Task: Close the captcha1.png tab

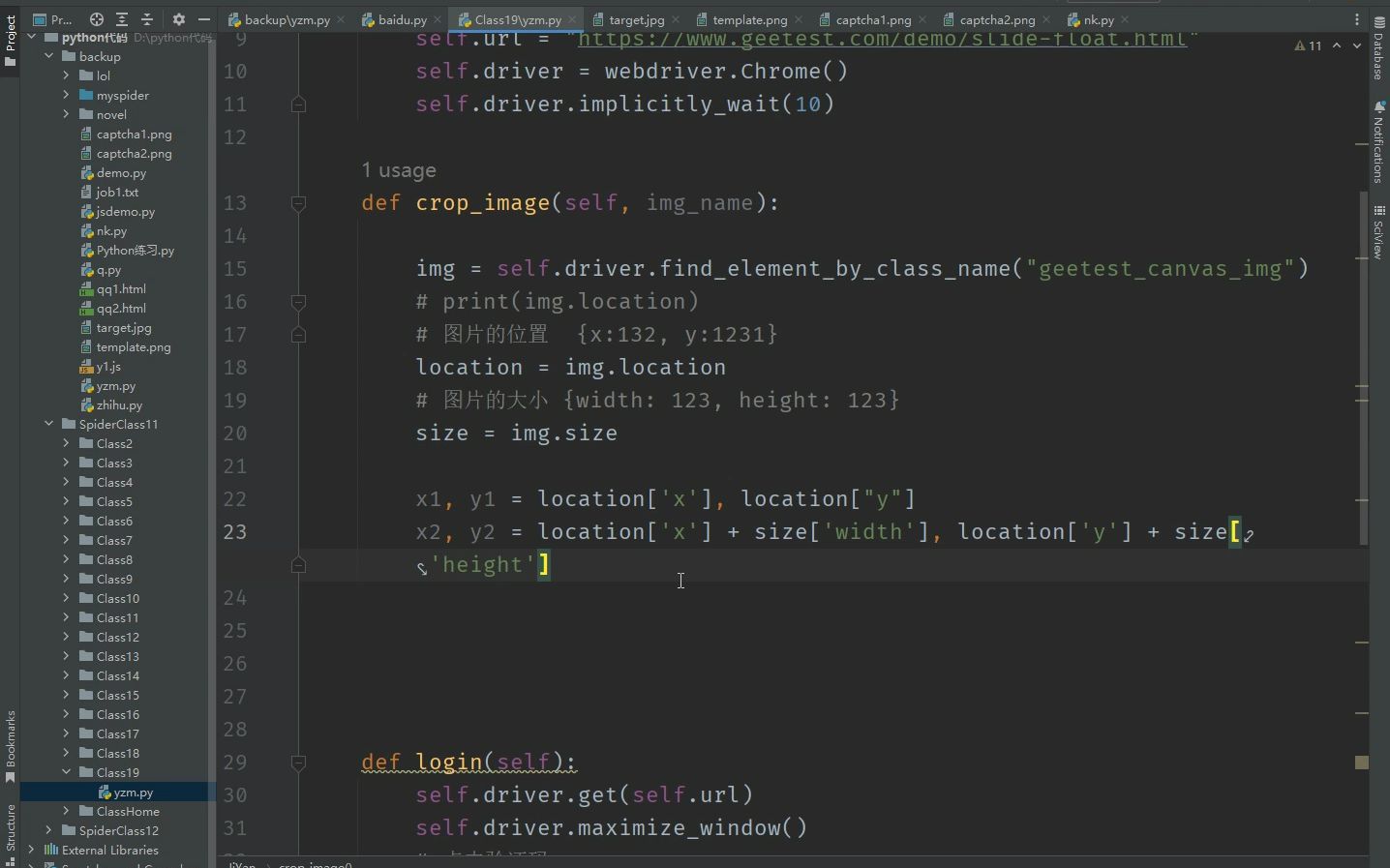Action: tap(922, 19)
